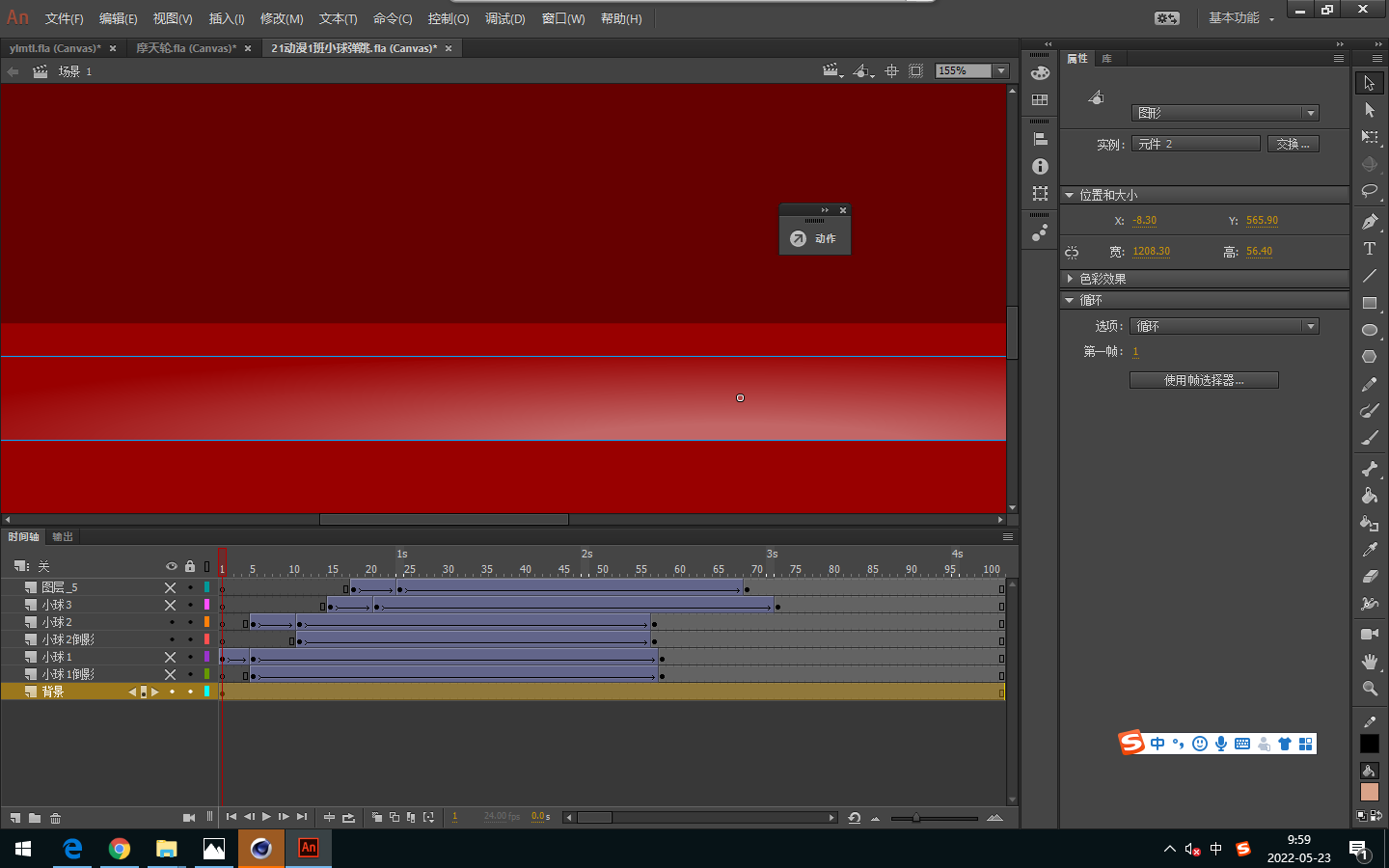Open the Info panel icon
The width and height of the screenshot is (1389, 868).
tap(1040, 167)
